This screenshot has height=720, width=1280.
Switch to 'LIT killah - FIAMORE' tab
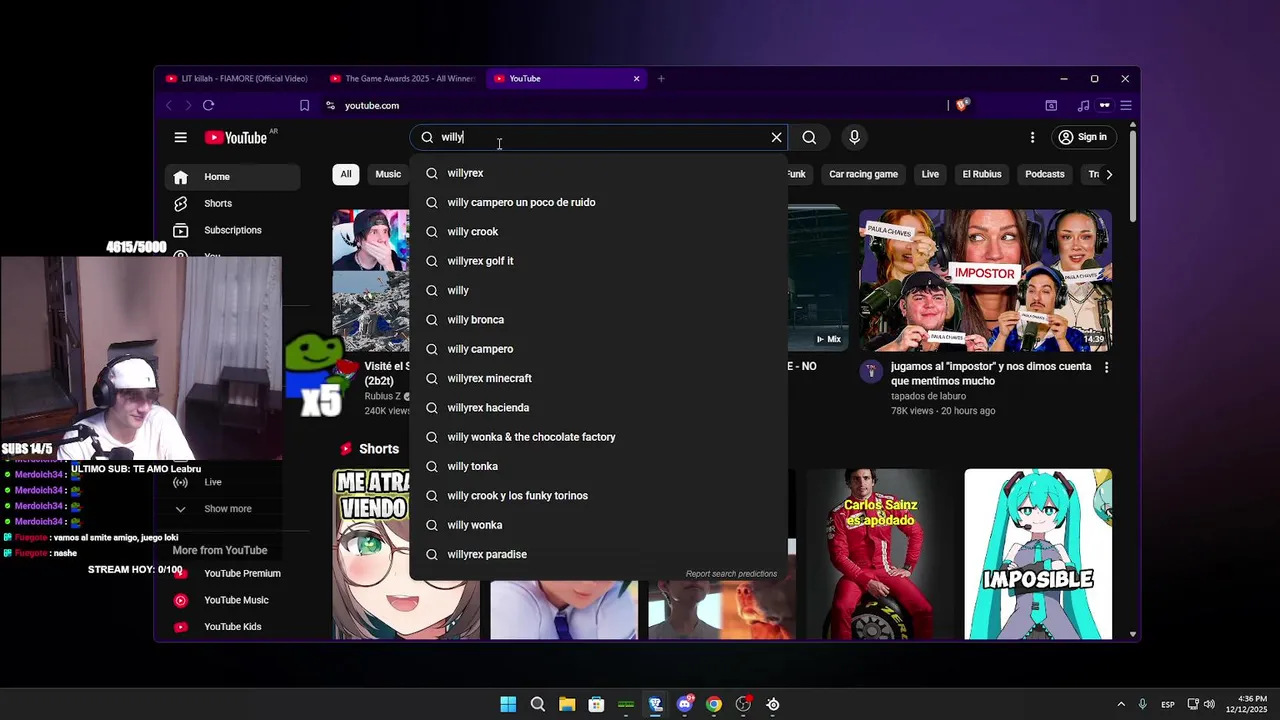click(238, 78)
